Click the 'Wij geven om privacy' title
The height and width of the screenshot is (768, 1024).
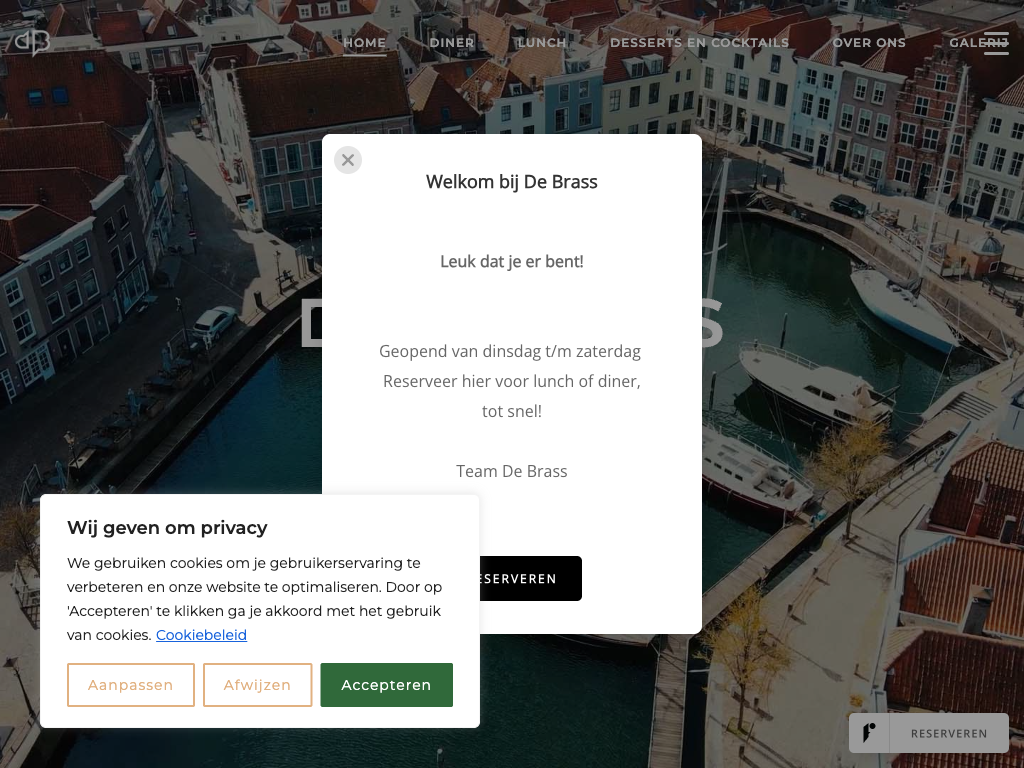point(167,528)
